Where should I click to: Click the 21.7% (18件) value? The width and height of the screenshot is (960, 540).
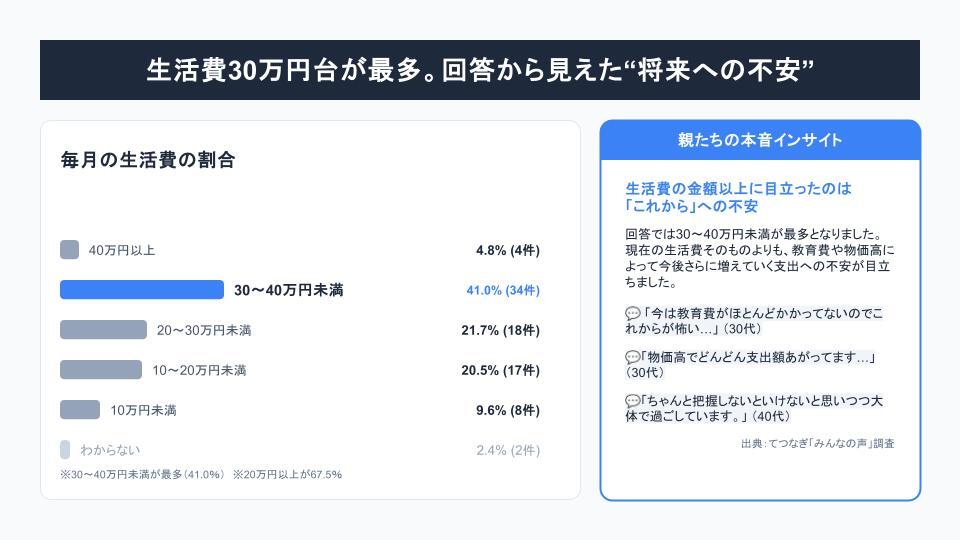coord(501,331)
